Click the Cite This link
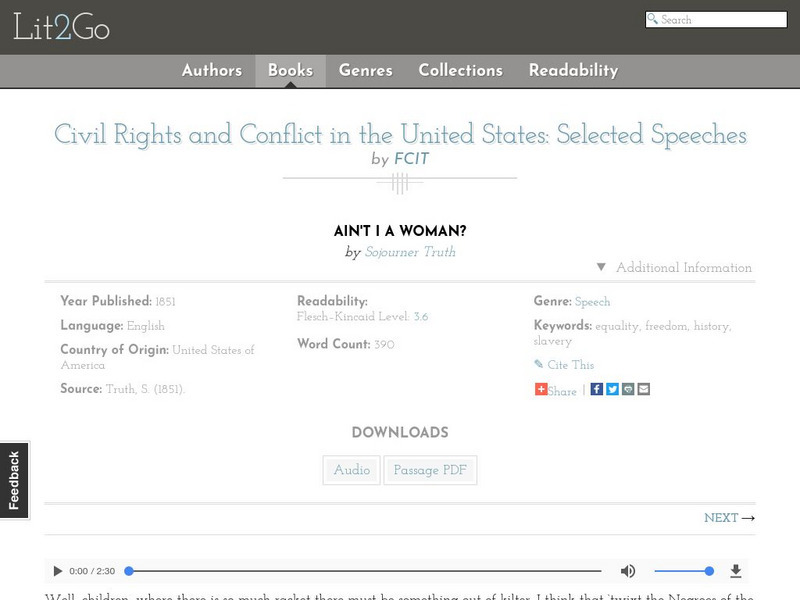This screenshot has height=600, width=800. [570, 365]
